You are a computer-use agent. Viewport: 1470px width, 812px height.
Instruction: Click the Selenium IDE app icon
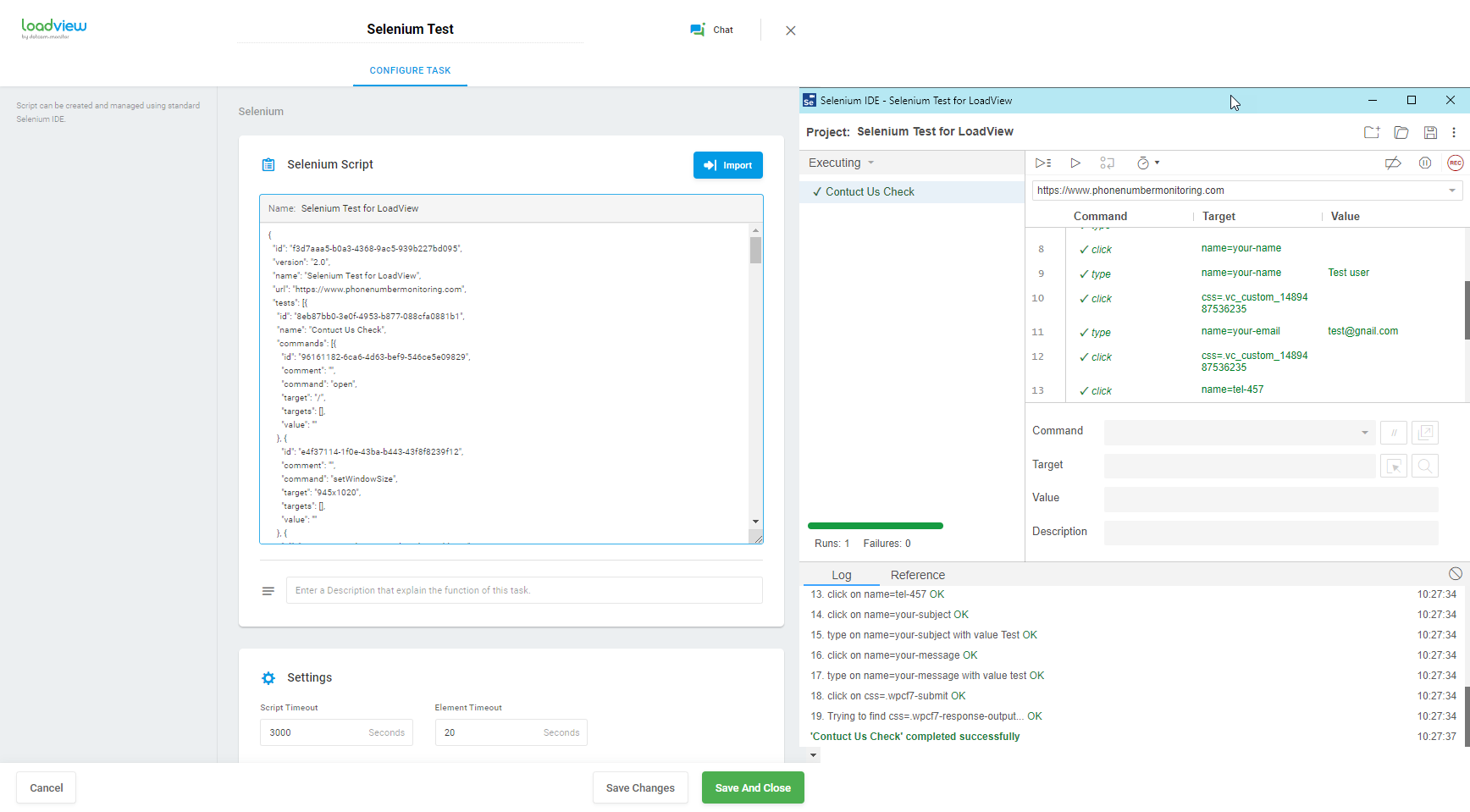(809, 101)
